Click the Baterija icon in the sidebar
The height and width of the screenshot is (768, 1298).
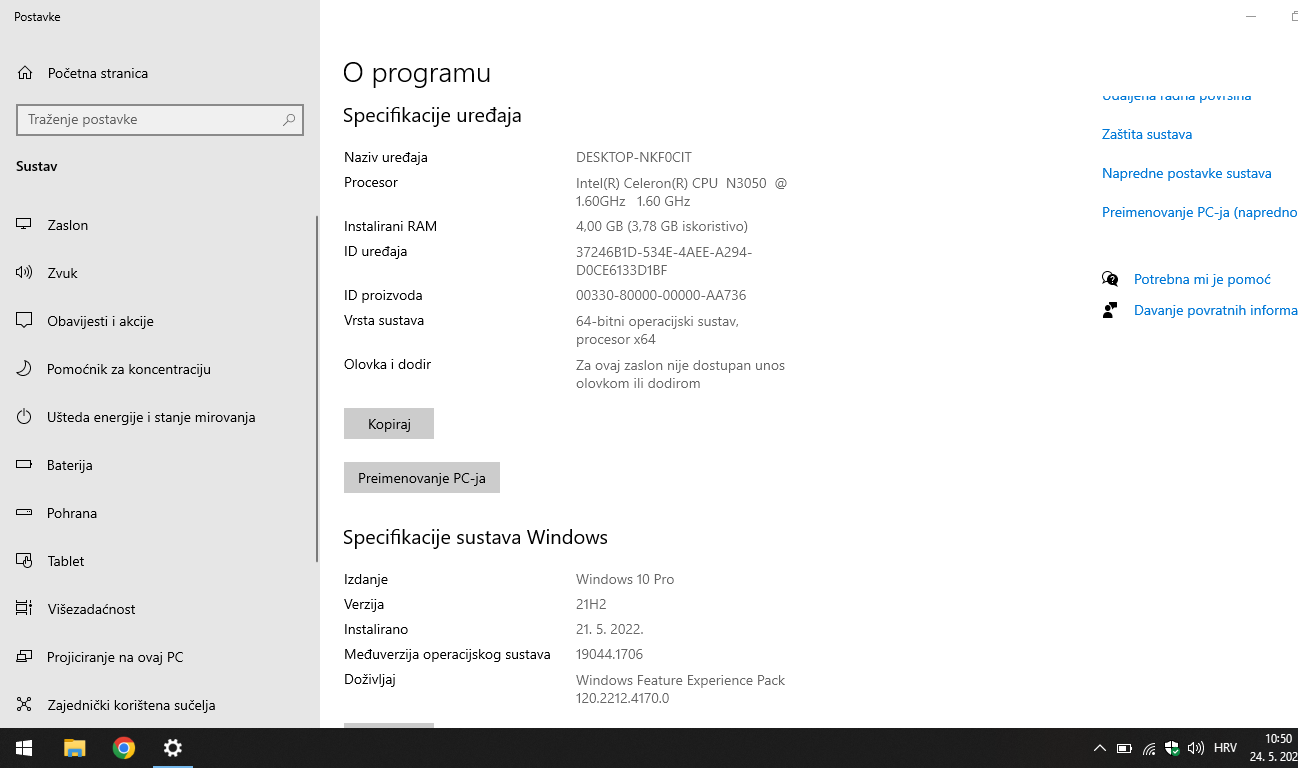point(25,465)
